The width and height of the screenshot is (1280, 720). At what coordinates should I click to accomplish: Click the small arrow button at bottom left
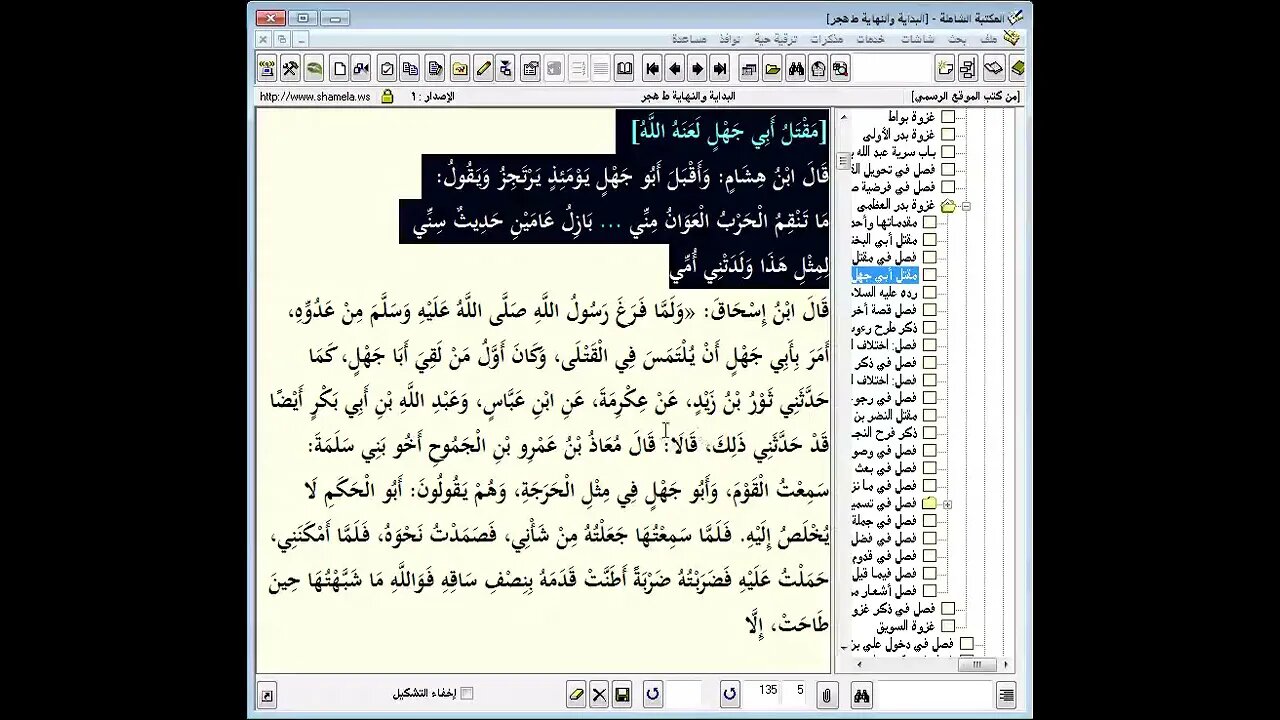[266, 695]
